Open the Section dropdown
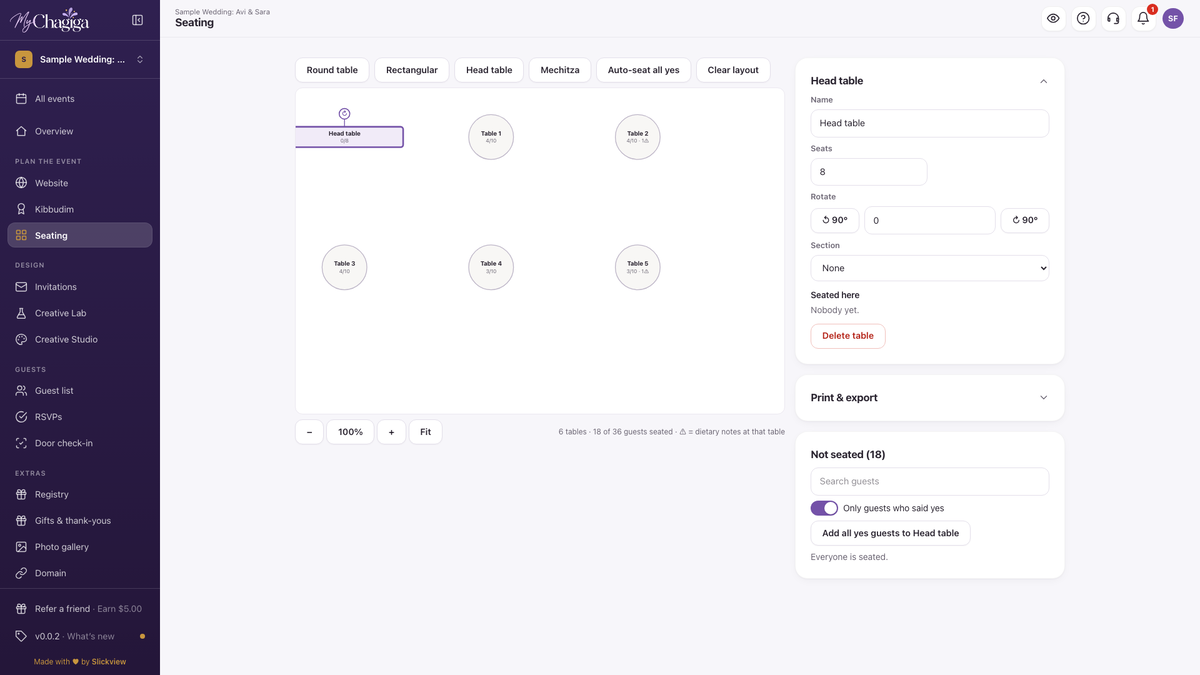The width and height of the screenshot is (1200, 675). 930,268
